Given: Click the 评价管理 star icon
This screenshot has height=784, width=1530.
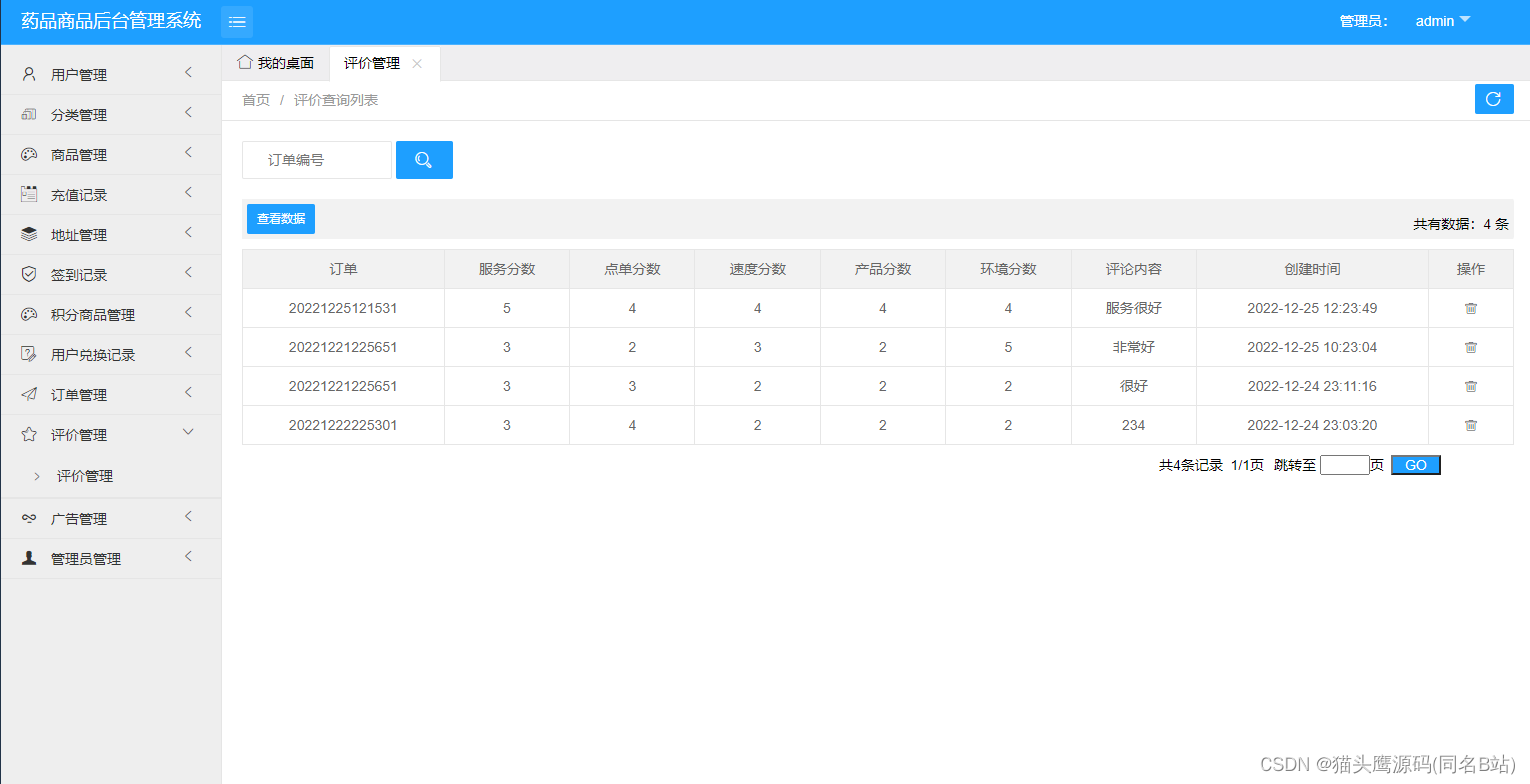Looking at the screenshot, I should point(29,434).
